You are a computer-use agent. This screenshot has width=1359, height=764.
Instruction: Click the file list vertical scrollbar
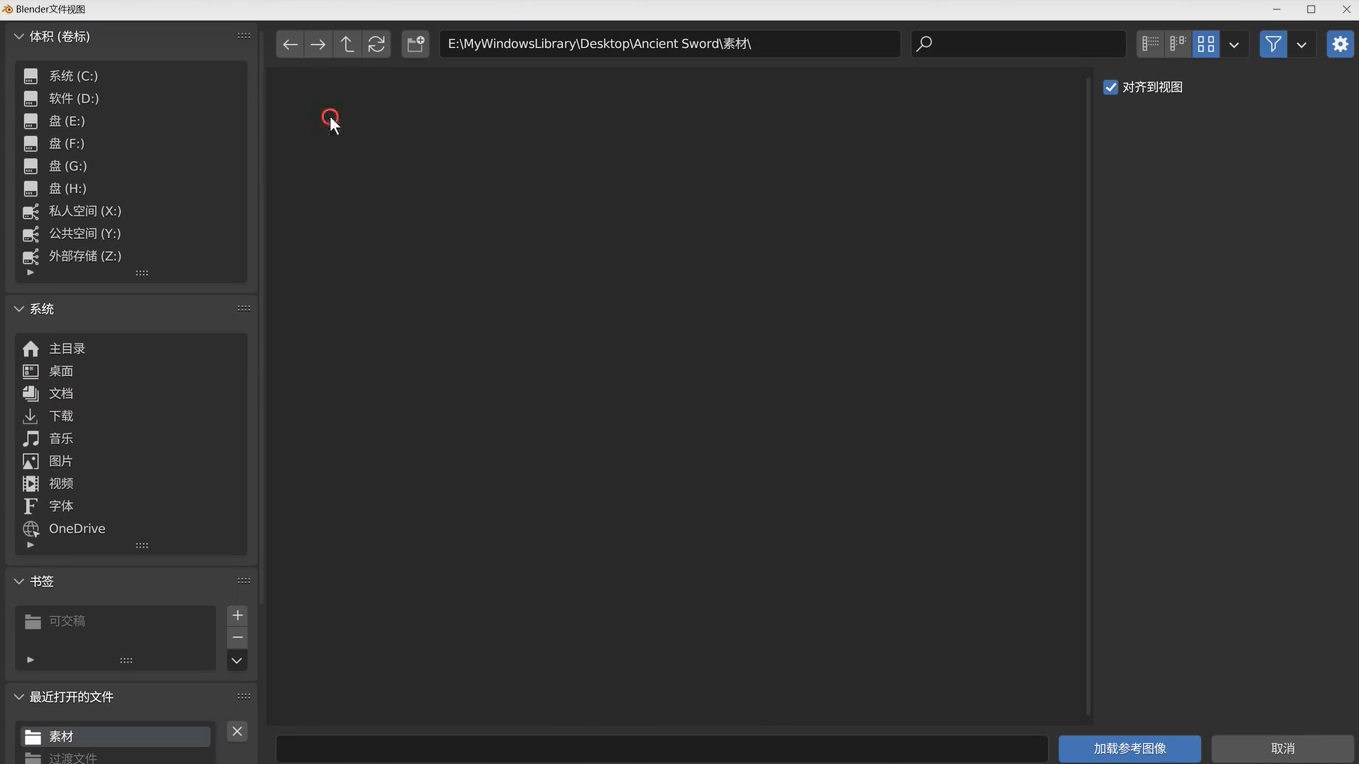pos(1088,396)
